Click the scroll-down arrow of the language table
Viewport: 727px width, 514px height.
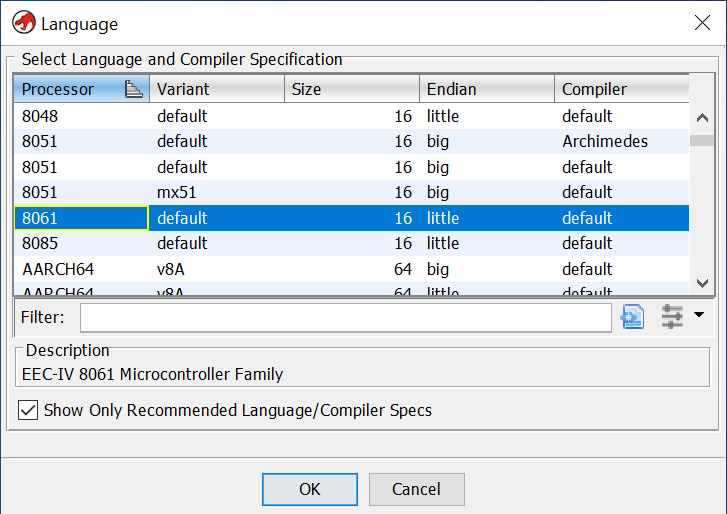[x=702, y=283]
